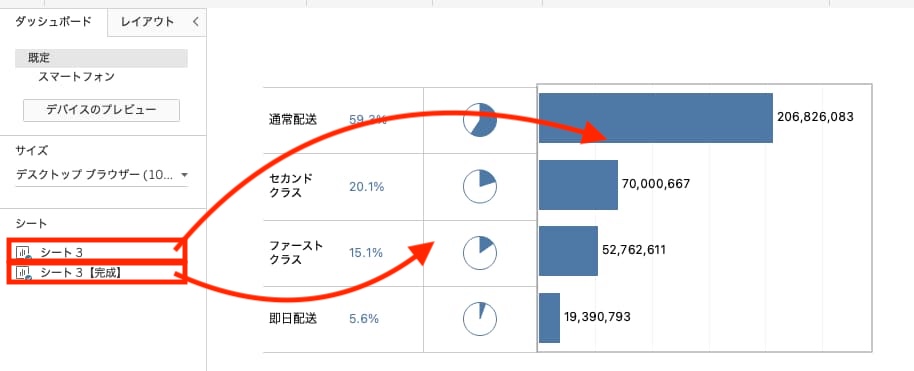
Task: Switch to the ダッシュボード tab
Action: 53,22
